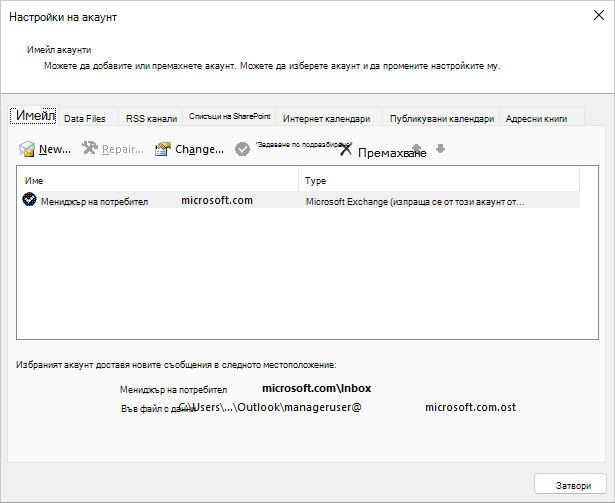Click the Microsoft Exchange type cell
Image resolution: width=615 pixels, height=503 pixels.
pos(415,202)
